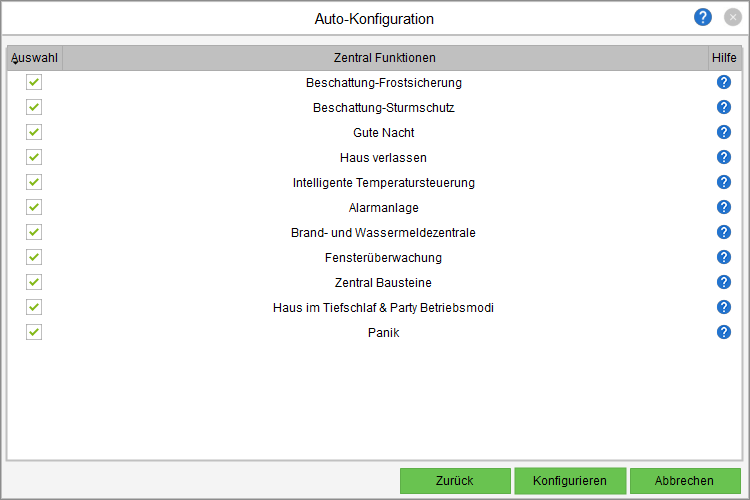750x500 pixels.
Task: Disable the Gute Nacht checkbox
Action: click(x=34, y=132)
